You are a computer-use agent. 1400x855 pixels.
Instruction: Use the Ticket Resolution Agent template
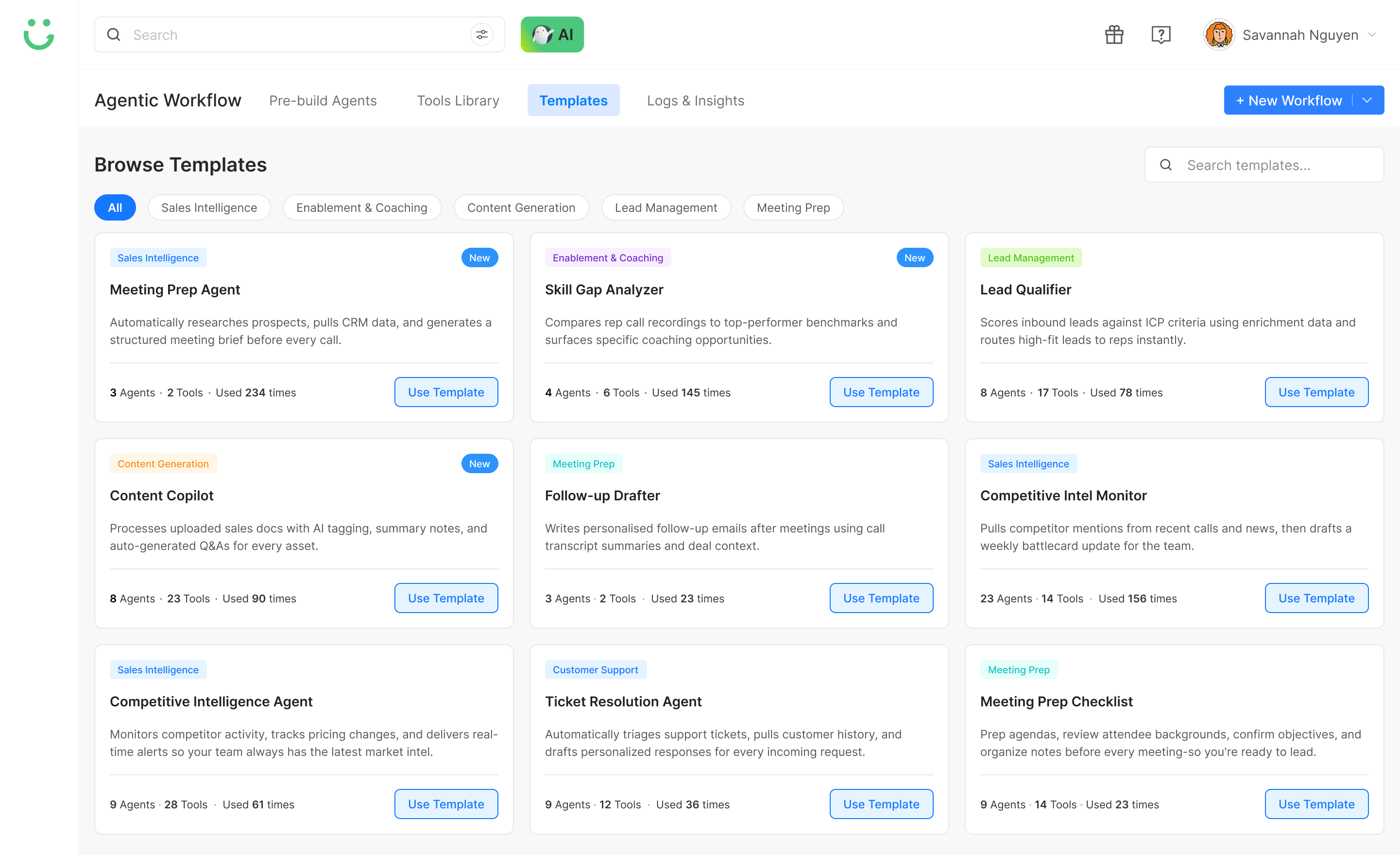881,804
